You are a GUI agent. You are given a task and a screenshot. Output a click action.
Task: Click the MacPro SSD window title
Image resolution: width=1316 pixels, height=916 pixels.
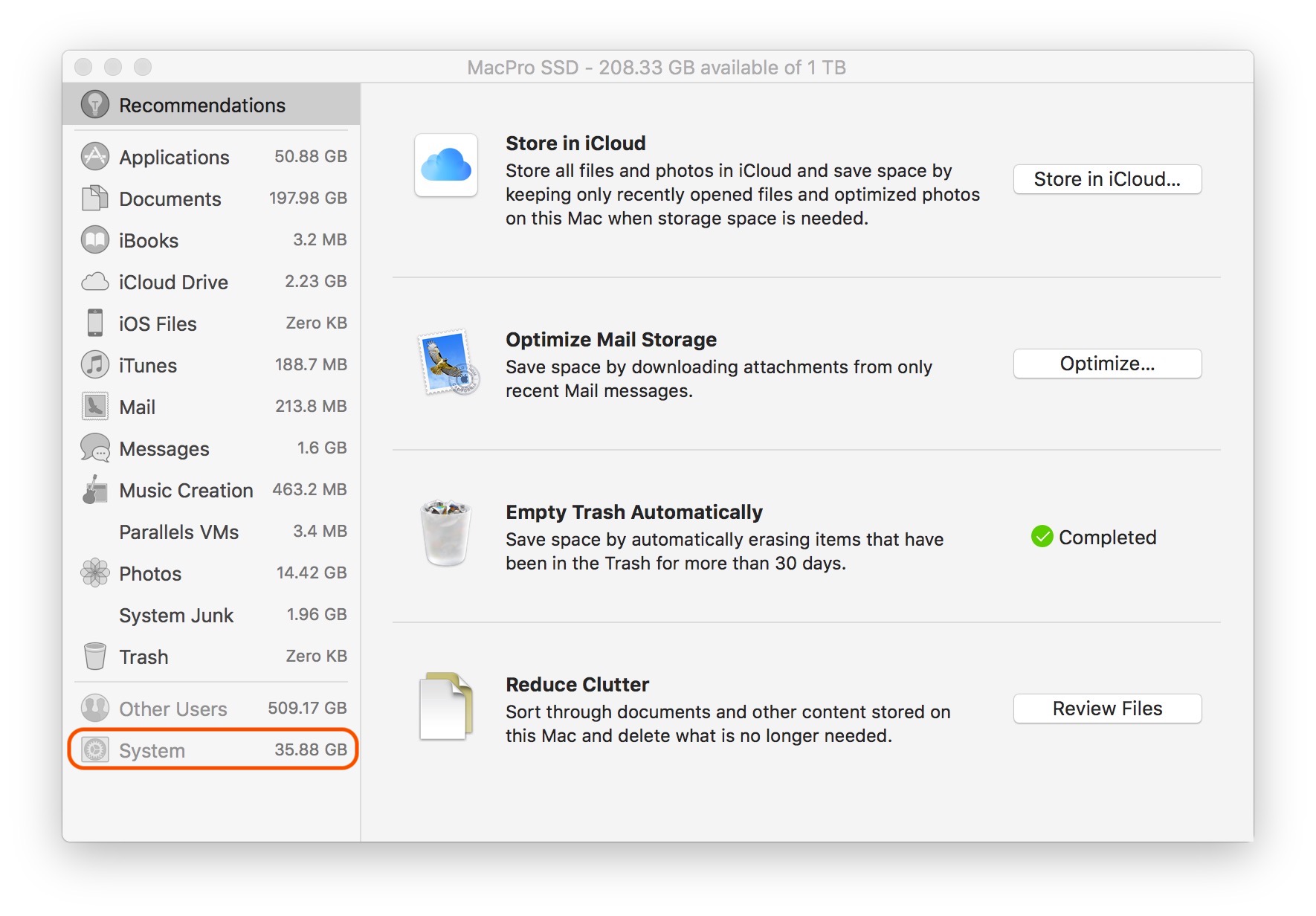[657, 67]
